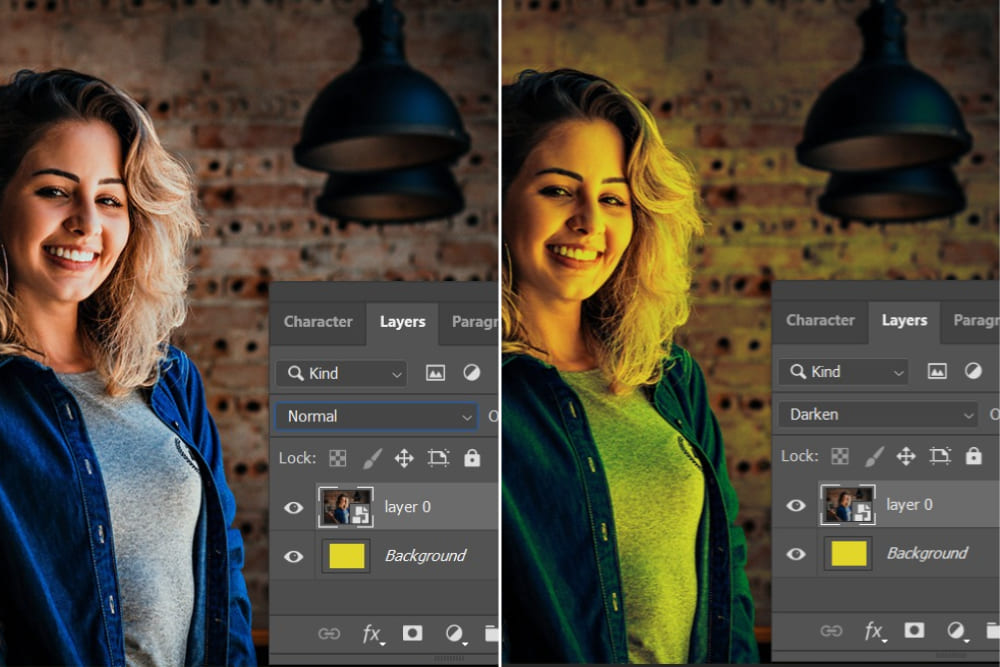1000x667 pixels.
Task: Hide the Background layer in the right panel
Action: (x=795, y=554)
